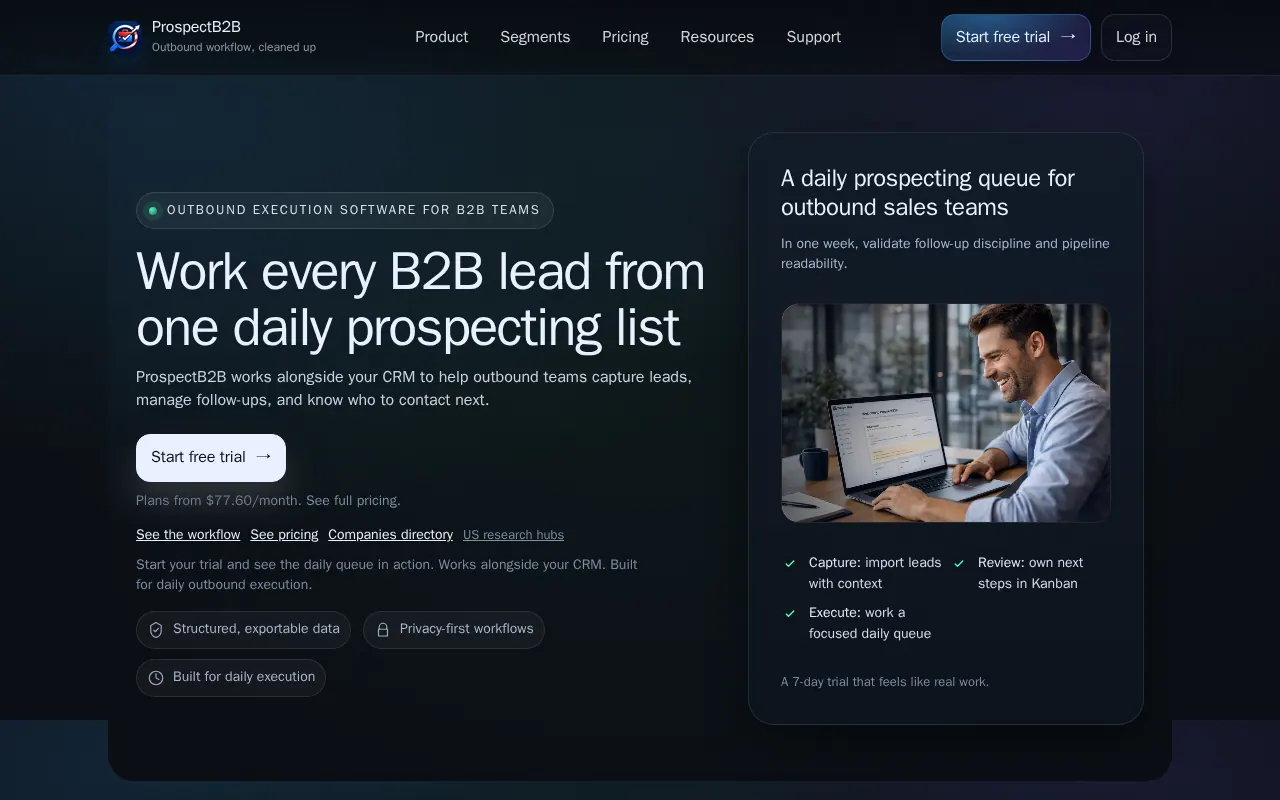Follow the See the workflow link
The height and width of the screenshot is (800, 1280).
tap(188, 535)
